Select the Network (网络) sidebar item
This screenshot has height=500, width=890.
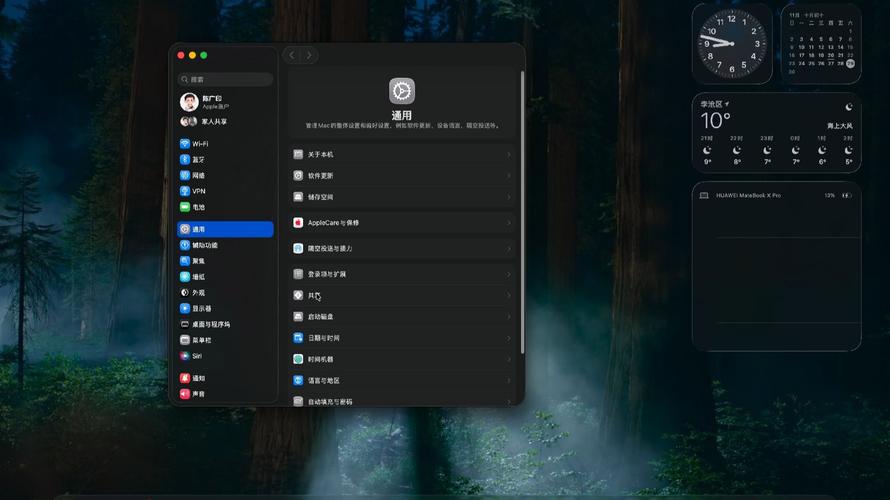(x=225, y=175)
